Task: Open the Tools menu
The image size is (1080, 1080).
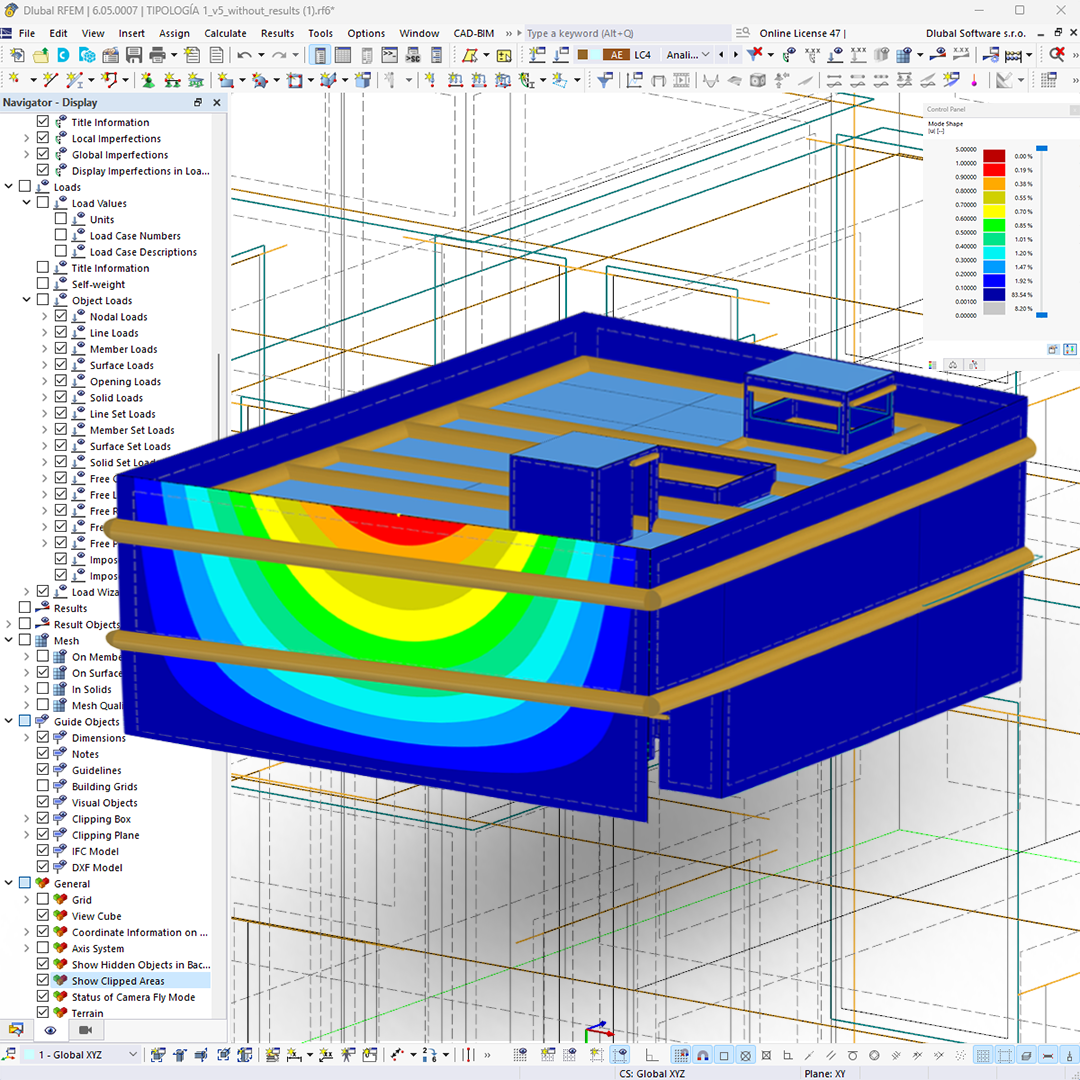Action: click(x=320, y=33)
